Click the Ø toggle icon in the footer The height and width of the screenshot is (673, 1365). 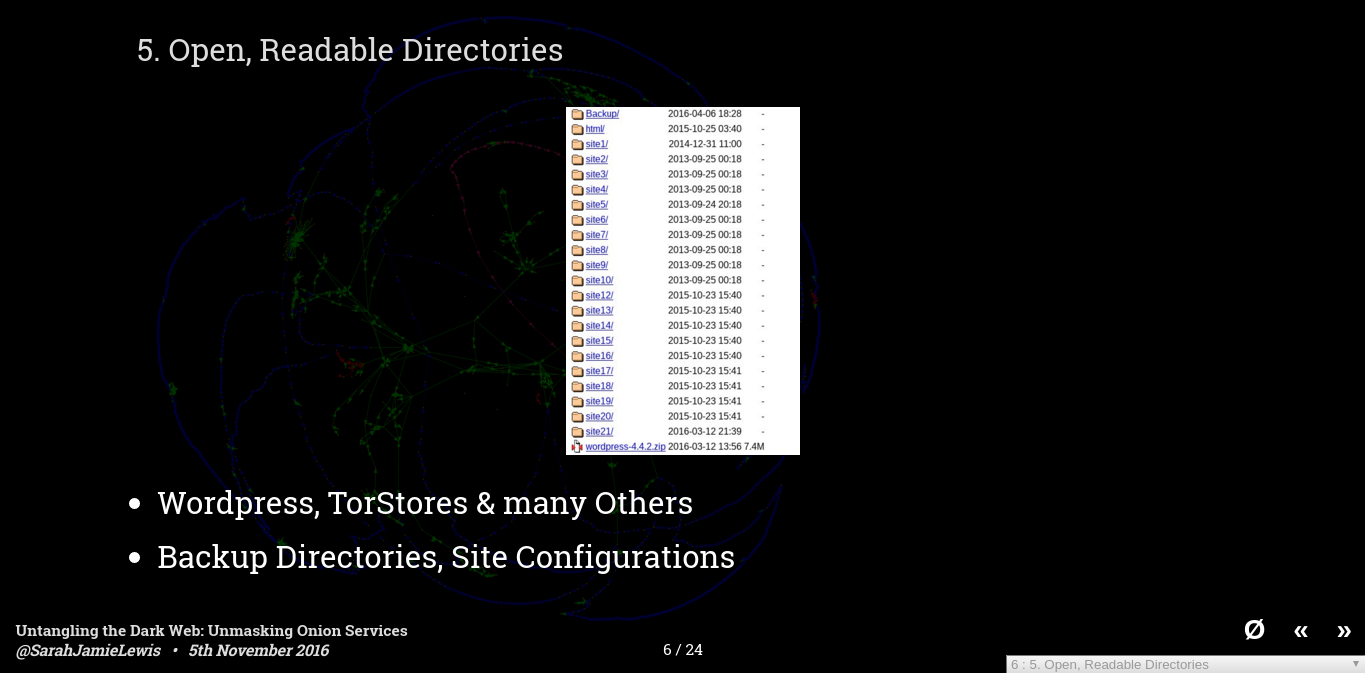coord(1254,629)
